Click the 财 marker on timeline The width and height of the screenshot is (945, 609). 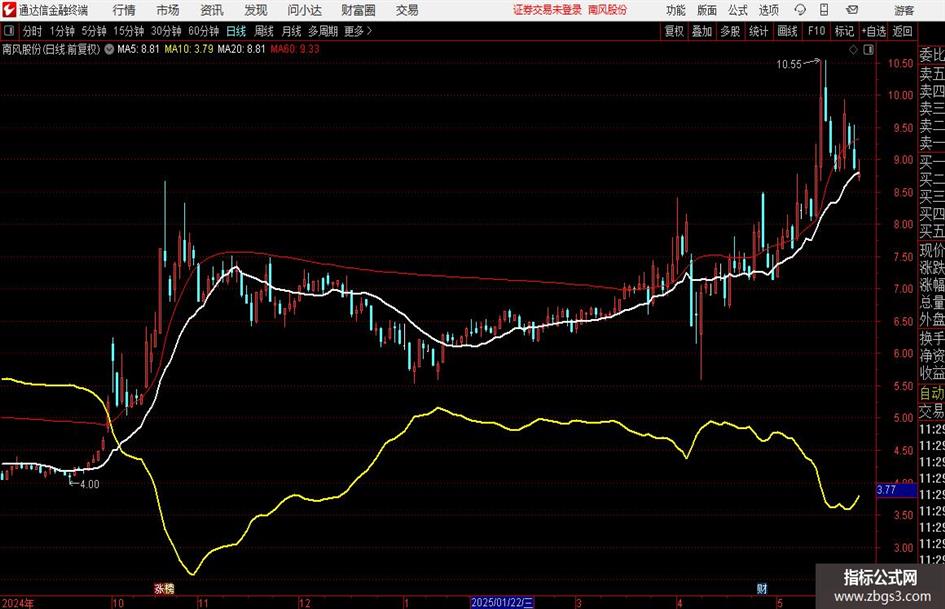(x=762, y=589)
